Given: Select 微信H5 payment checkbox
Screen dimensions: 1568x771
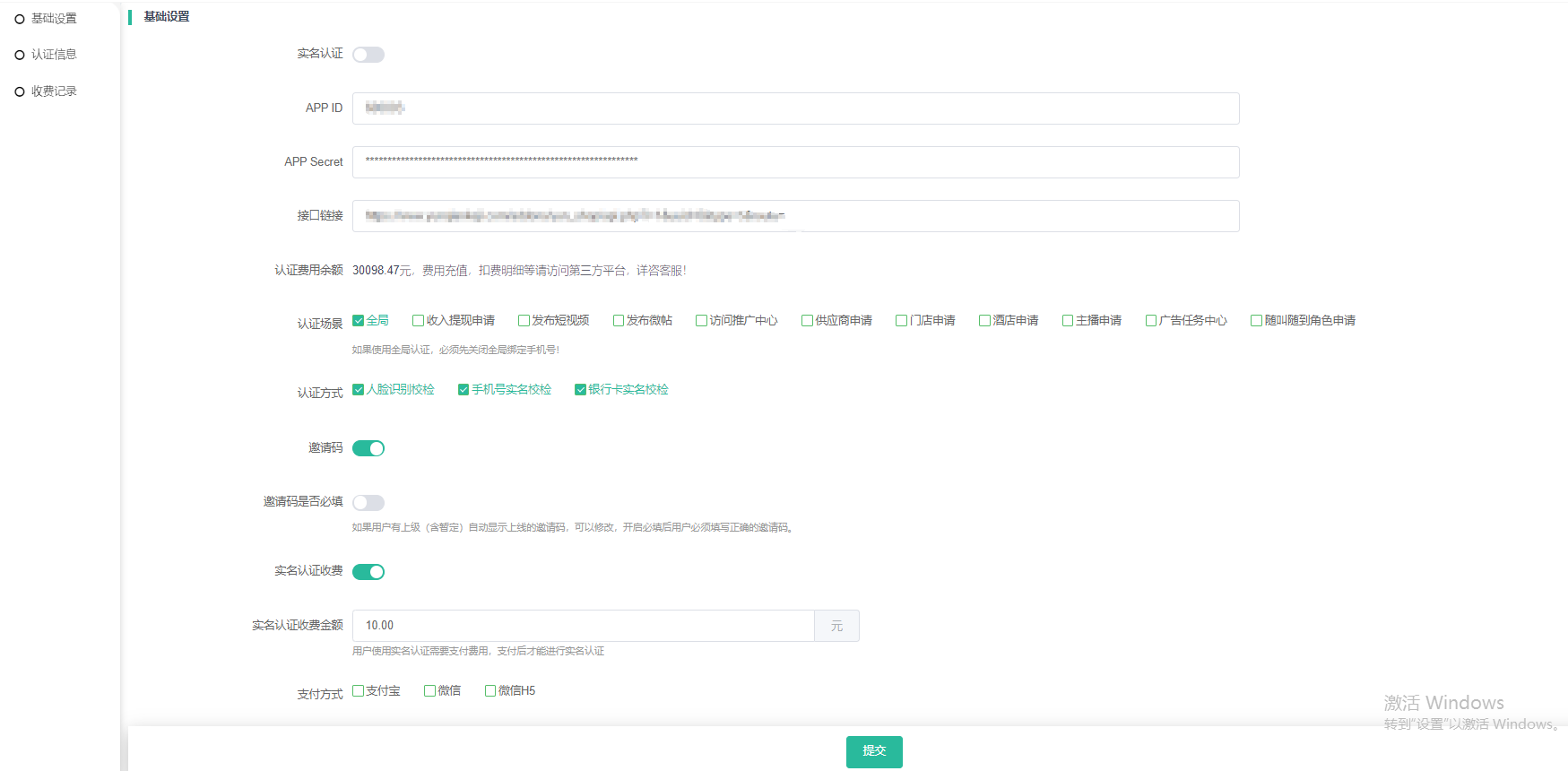Looking at the screenshot, I should (490, 691).
